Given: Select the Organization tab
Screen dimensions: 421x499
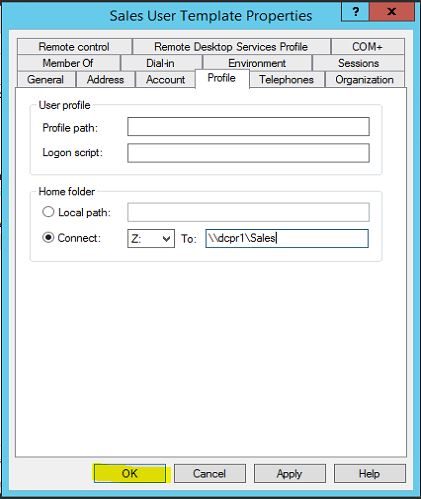Looking at the screenshot, I should (x=364, y=80).
